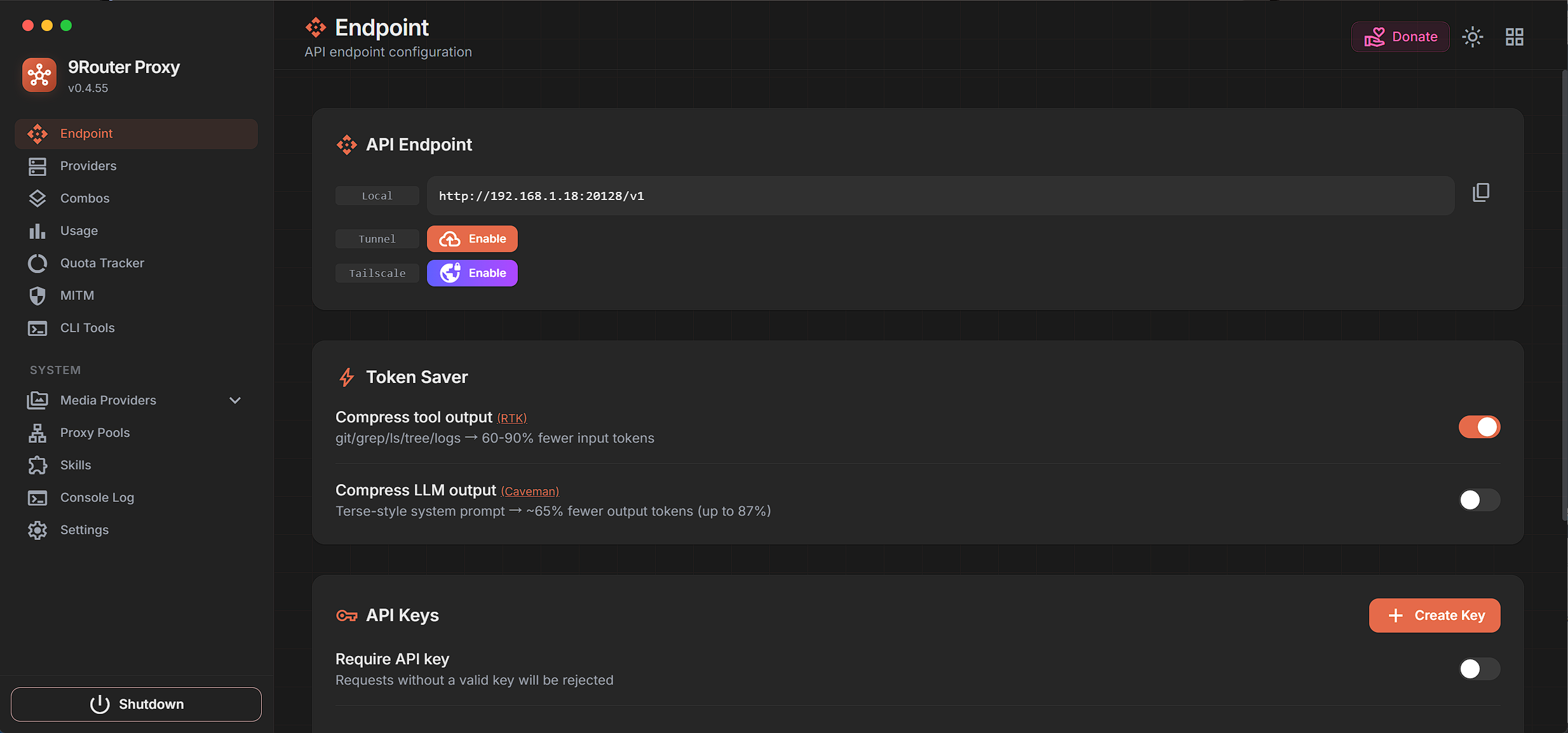Disable Compress tool output toggle
Screen dimensions: 1568x733
tap(1479, 427)
